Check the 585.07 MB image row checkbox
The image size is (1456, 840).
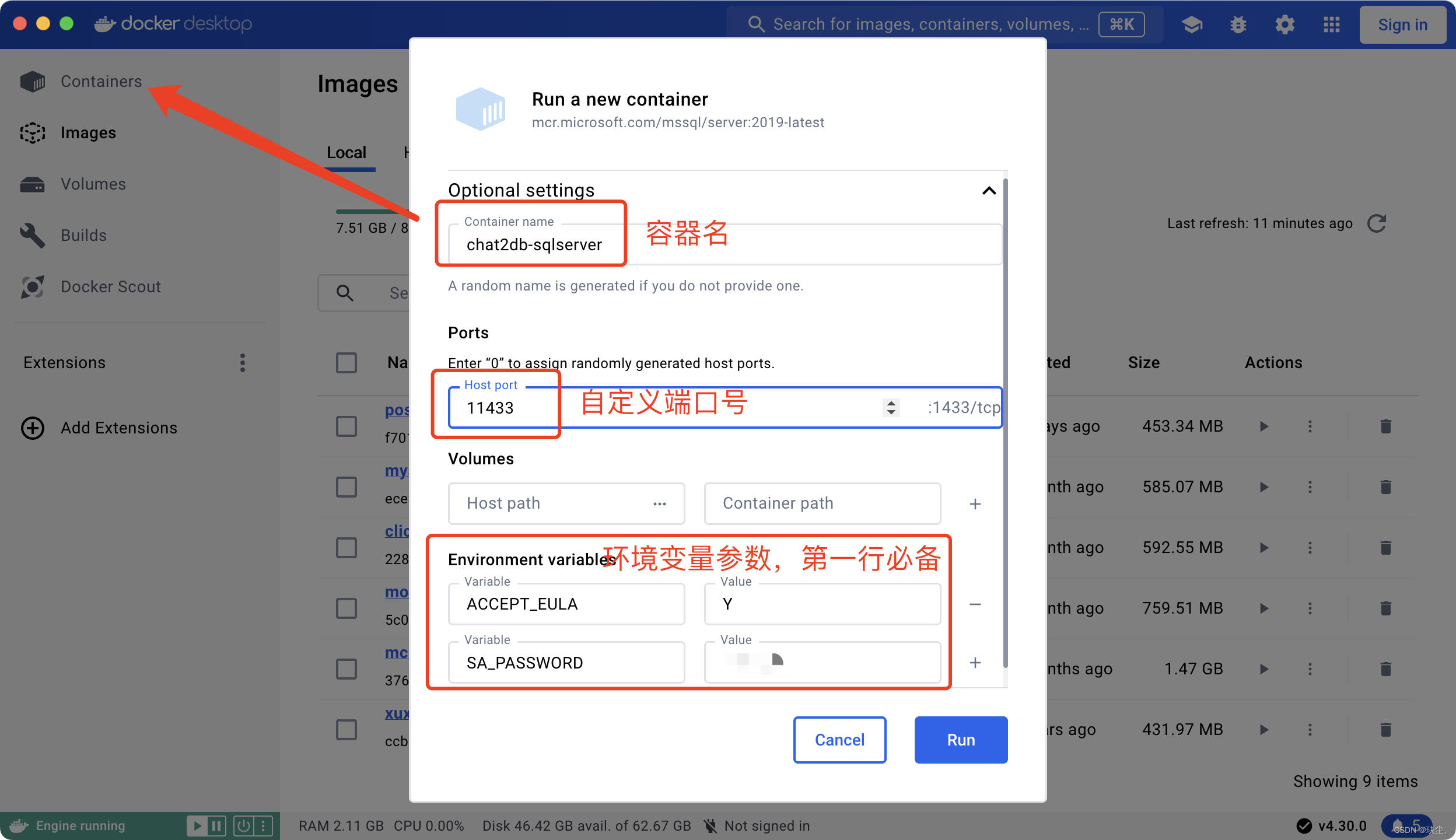click(346, 487)
